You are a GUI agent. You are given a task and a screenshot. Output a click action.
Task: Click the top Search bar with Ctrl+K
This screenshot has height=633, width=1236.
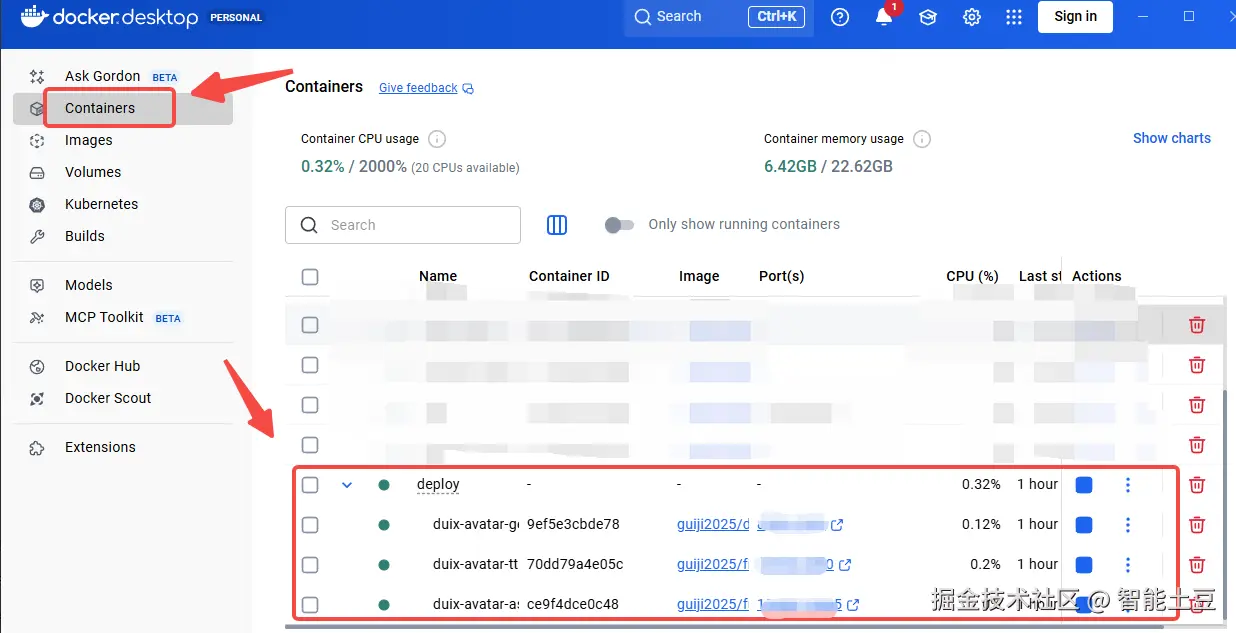click(x=719, y=17)
